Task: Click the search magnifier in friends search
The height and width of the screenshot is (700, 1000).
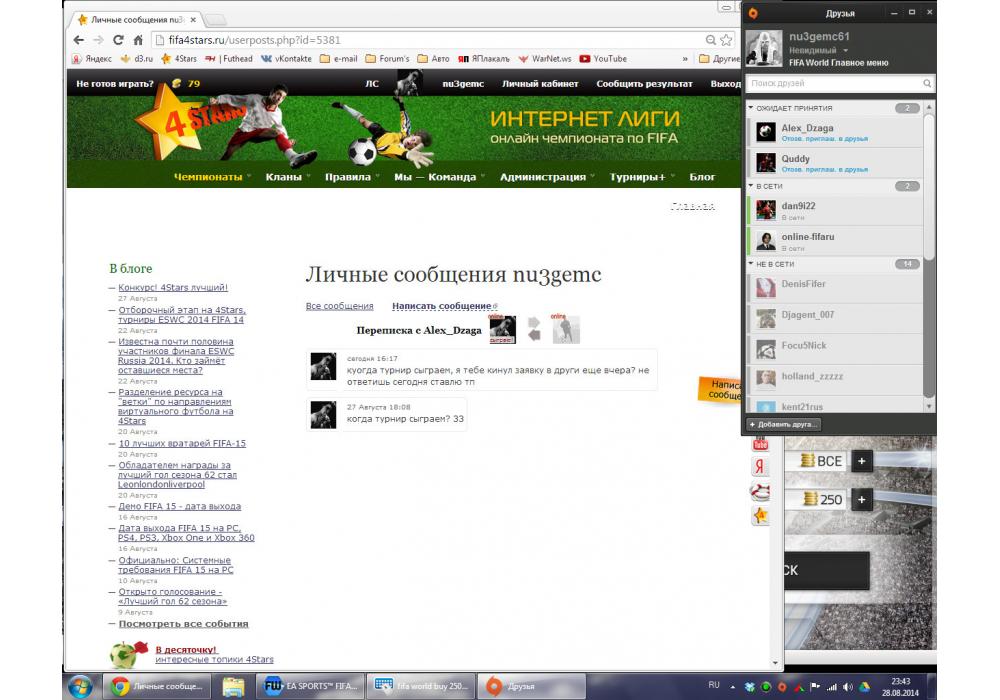Action: pyautogui.click(x=927, y=84)
